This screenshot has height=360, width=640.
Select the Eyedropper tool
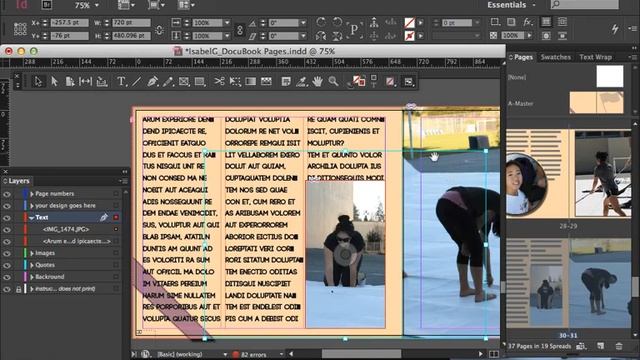tap(302, 82)
